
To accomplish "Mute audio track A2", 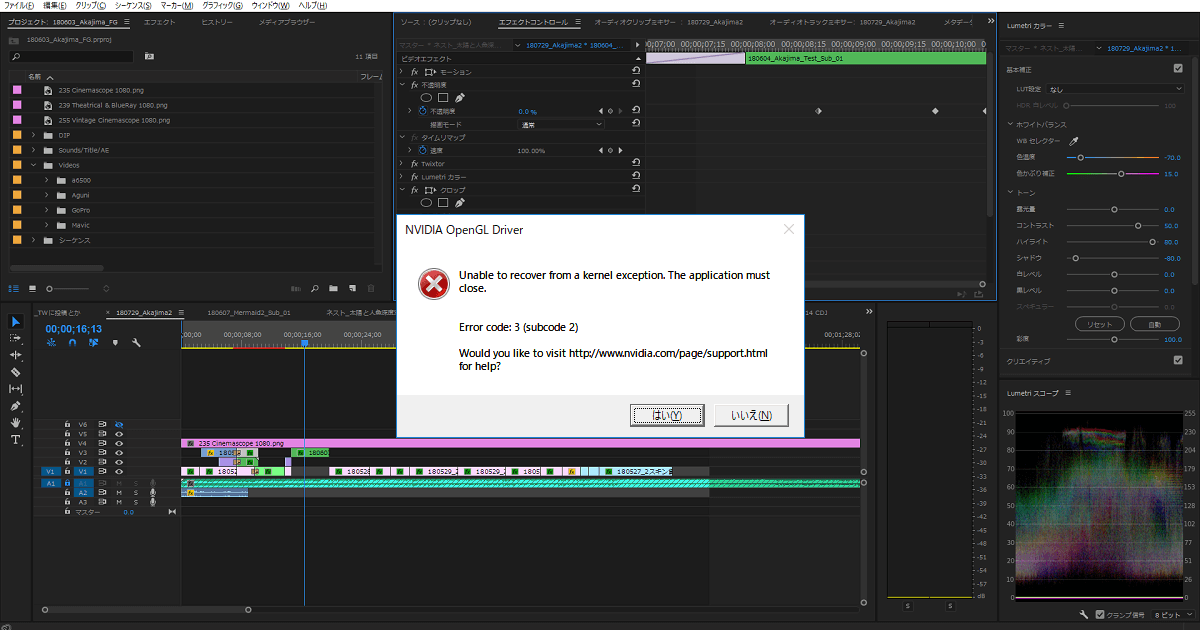I will click(118, 492).
